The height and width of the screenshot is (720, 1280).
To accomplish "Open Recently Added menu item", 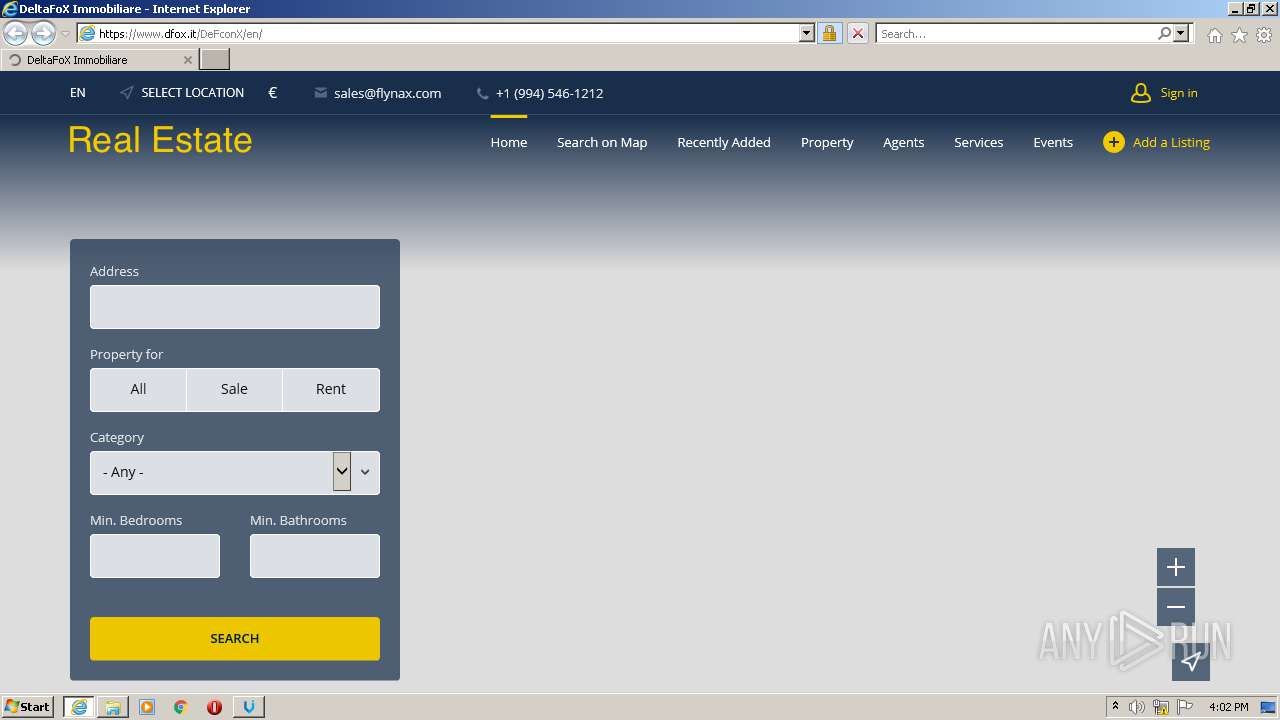I will pyautogui.click(x=724, y=142).
